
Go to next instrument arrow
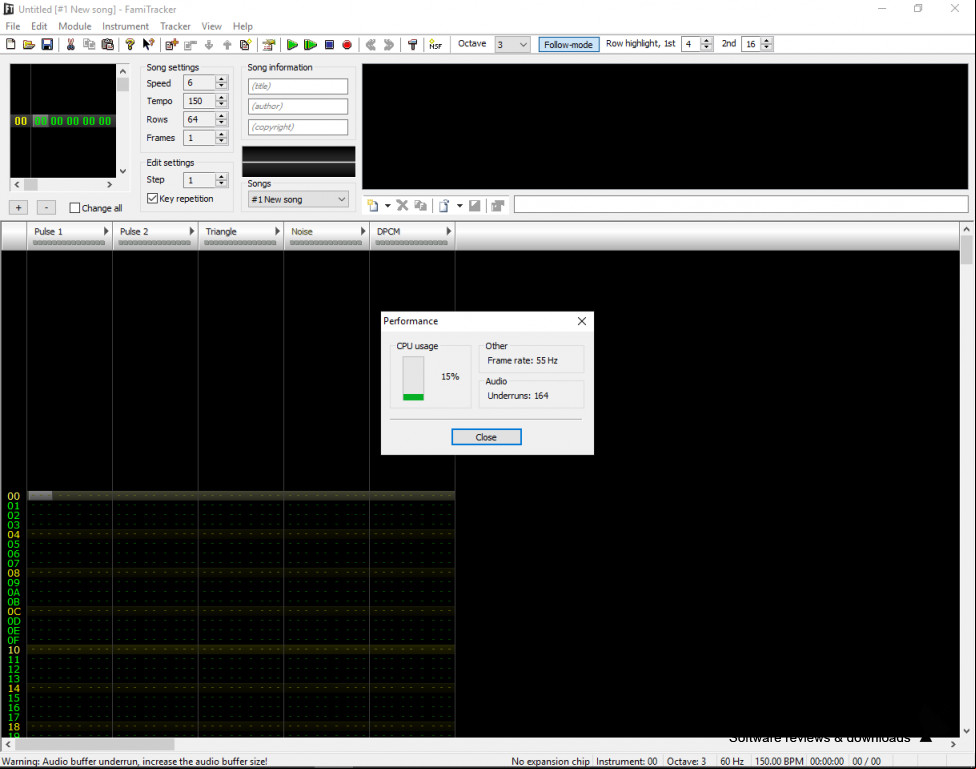point(389,44)
